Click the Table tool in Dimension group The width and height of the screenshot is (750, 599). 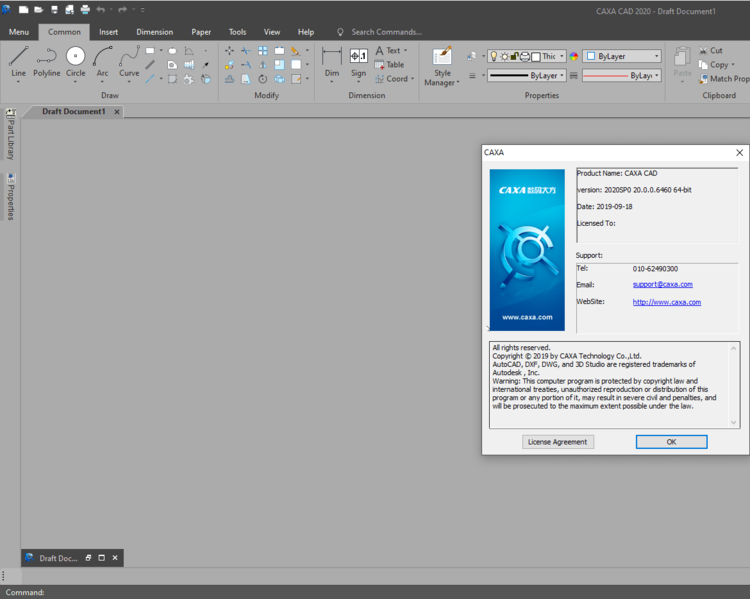(x=389, y=65)
